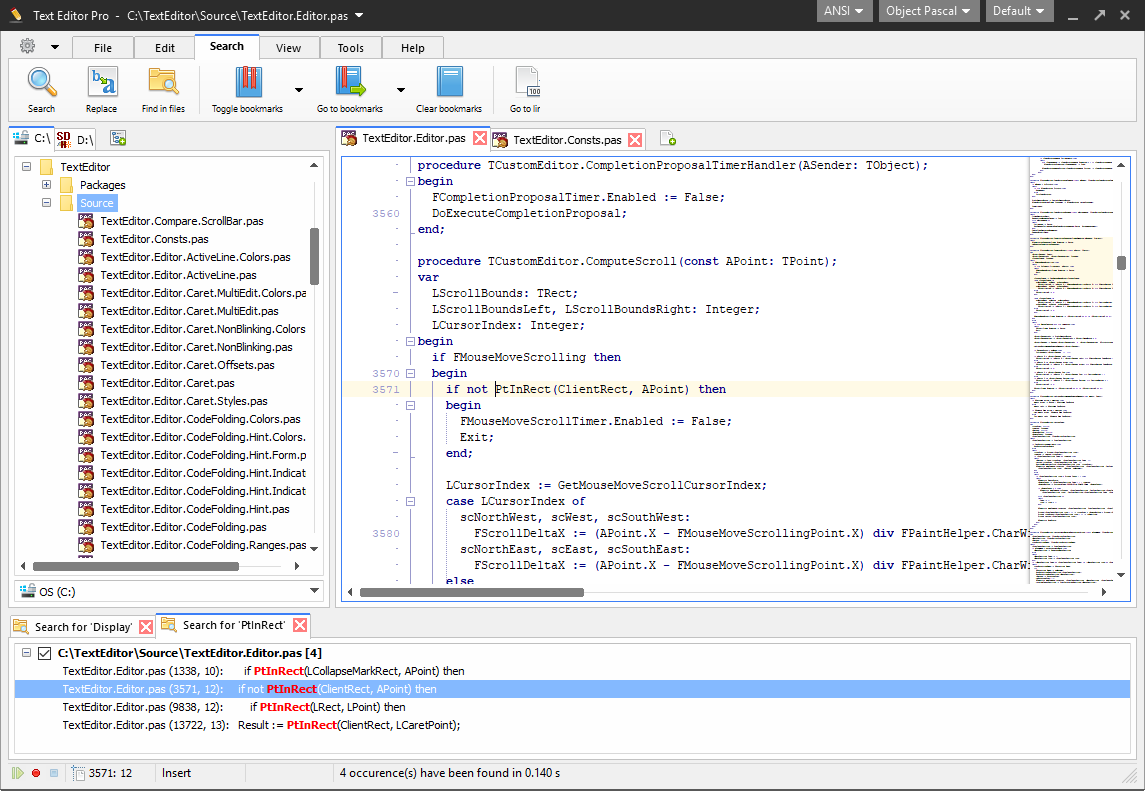Image resolution: width=1145 pixels, height=791 pixels.
Task: Click the file tree vertical scrollbar thumb
Action: [x=315, y=256]
